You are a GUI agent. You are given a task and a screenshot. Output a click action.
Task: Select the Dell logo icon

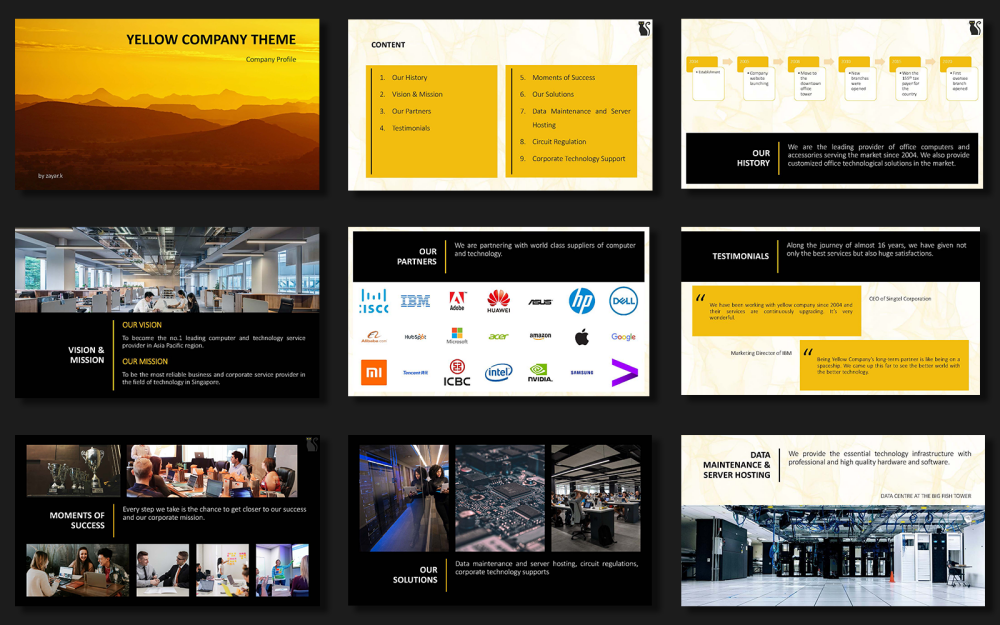pos(624,301)
